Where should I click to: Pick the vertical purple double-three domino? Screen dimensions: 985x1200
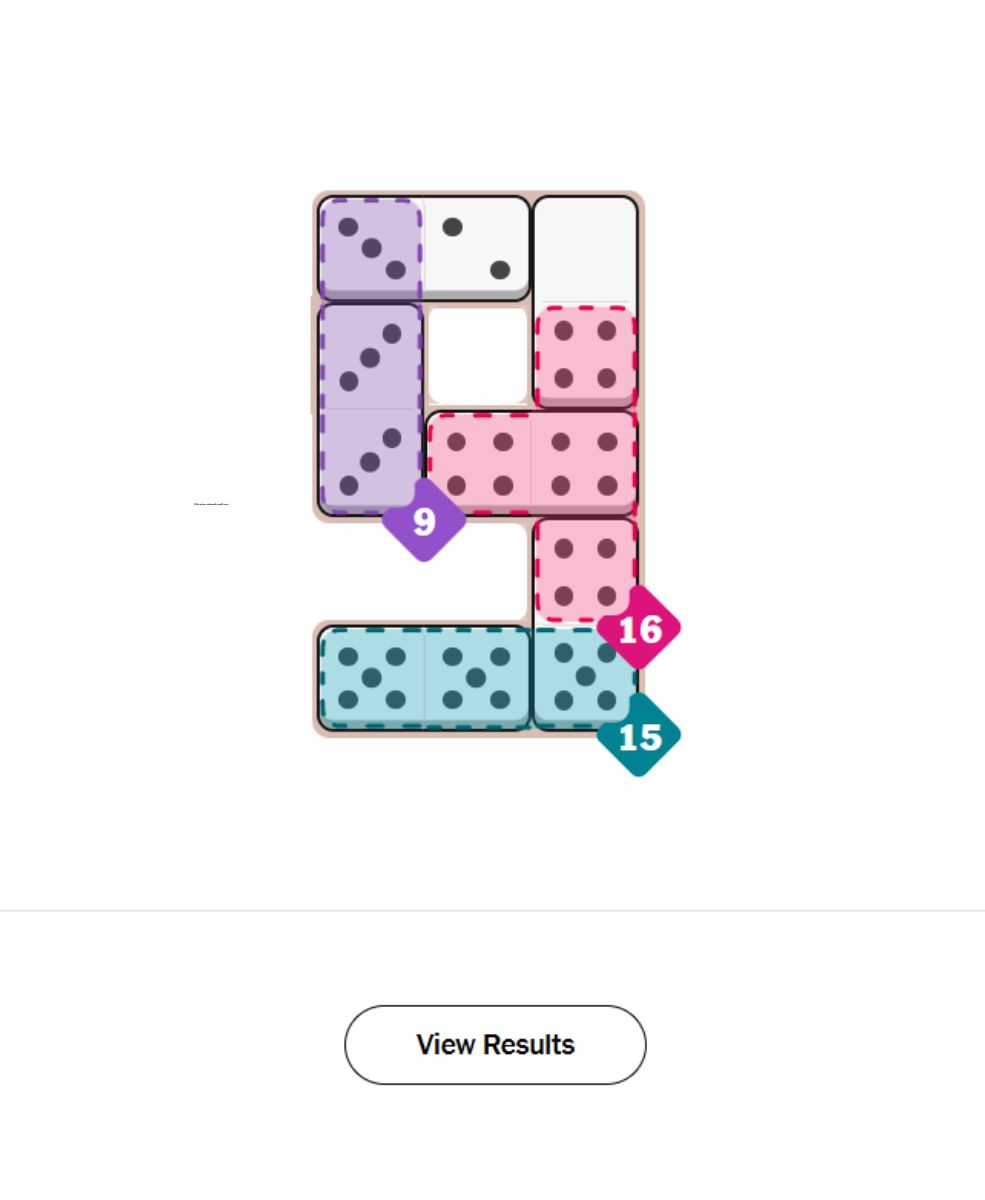371,409
